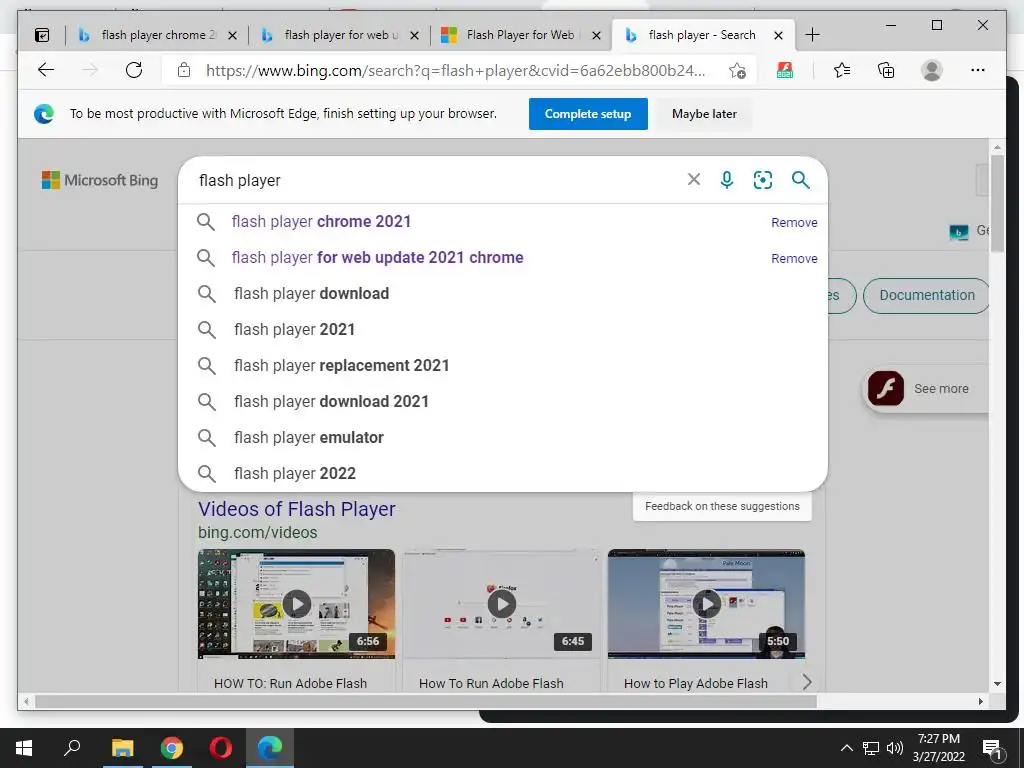Play the 6:45 'How To Run Adobe Flash' video
1024x768 pixels.
tap(502, 604)
